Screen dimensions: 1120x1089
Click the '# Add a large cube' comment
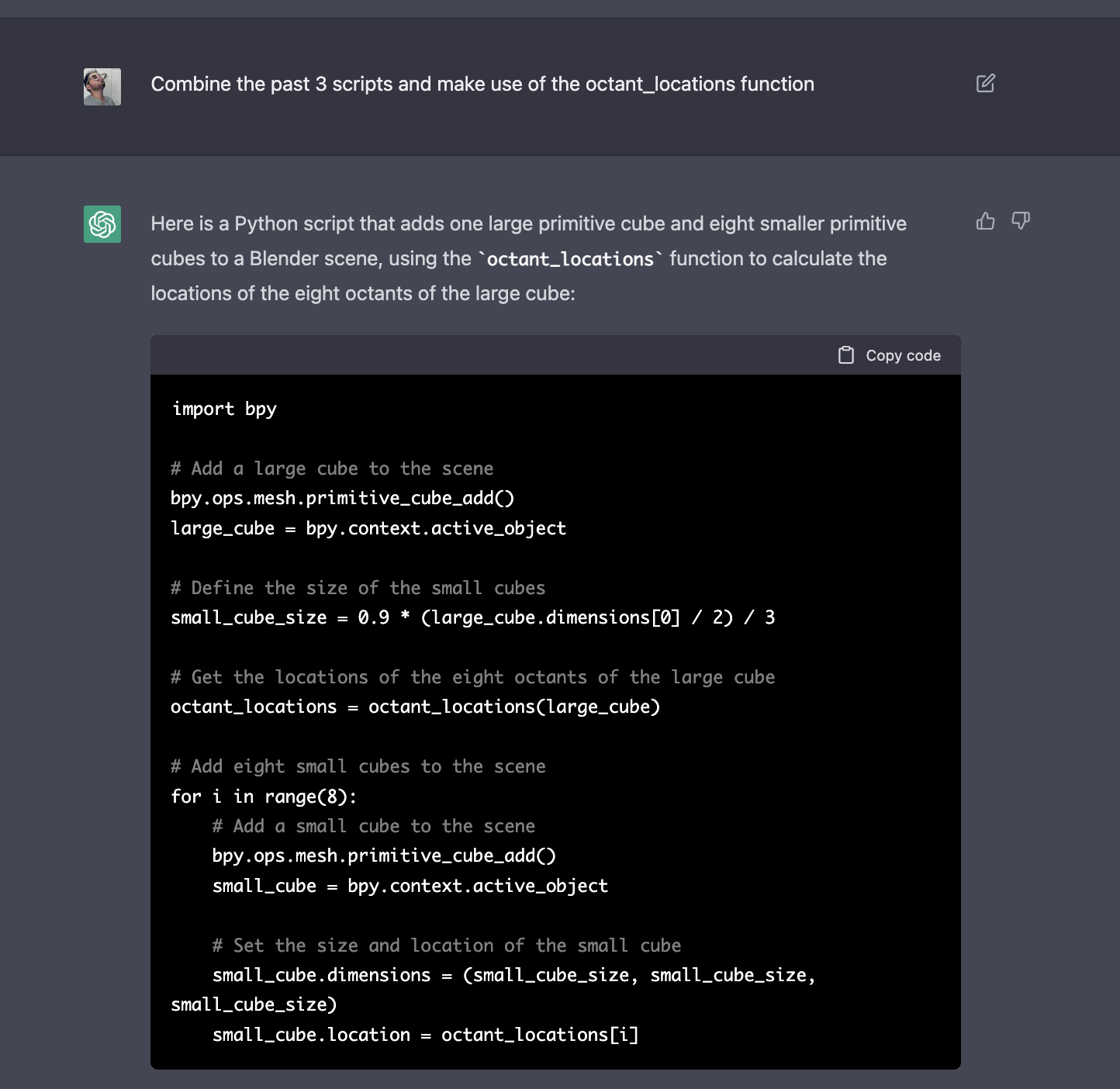click(332, 468)
